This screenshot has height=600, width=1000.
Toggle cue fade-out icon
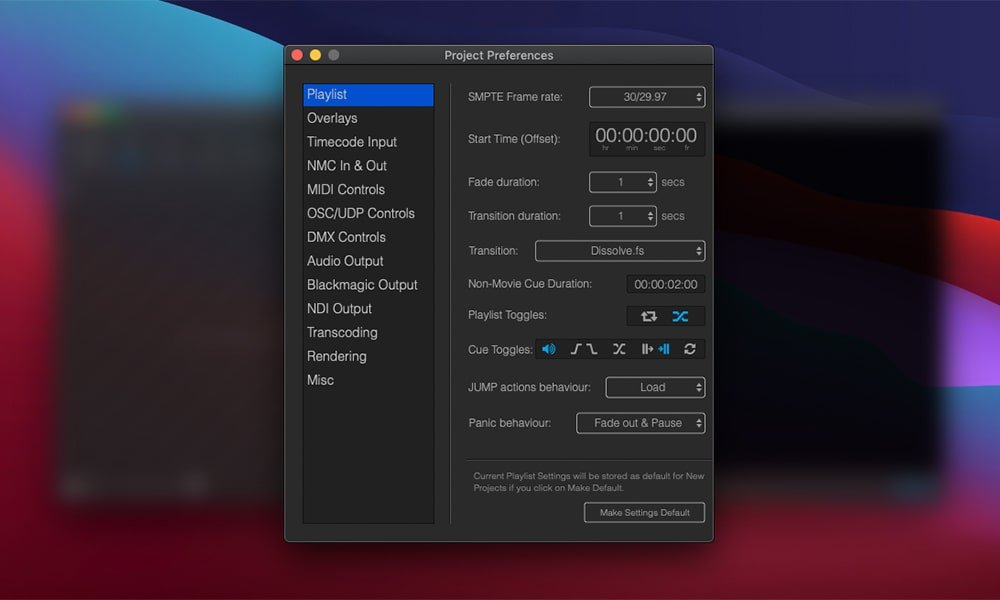coord(592,349)
